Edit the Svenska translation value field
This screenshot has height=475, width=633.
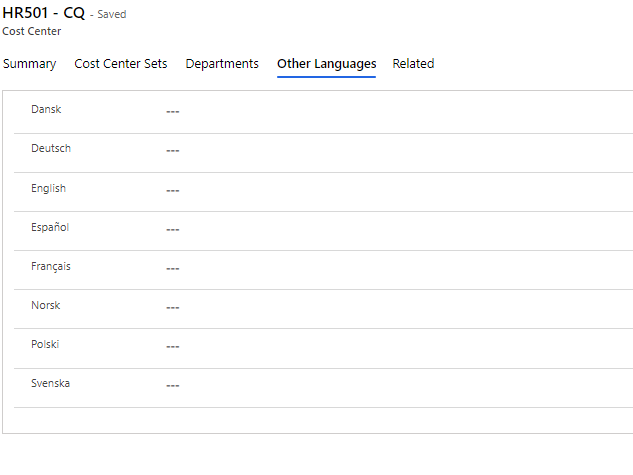click(x=390, y=385)
